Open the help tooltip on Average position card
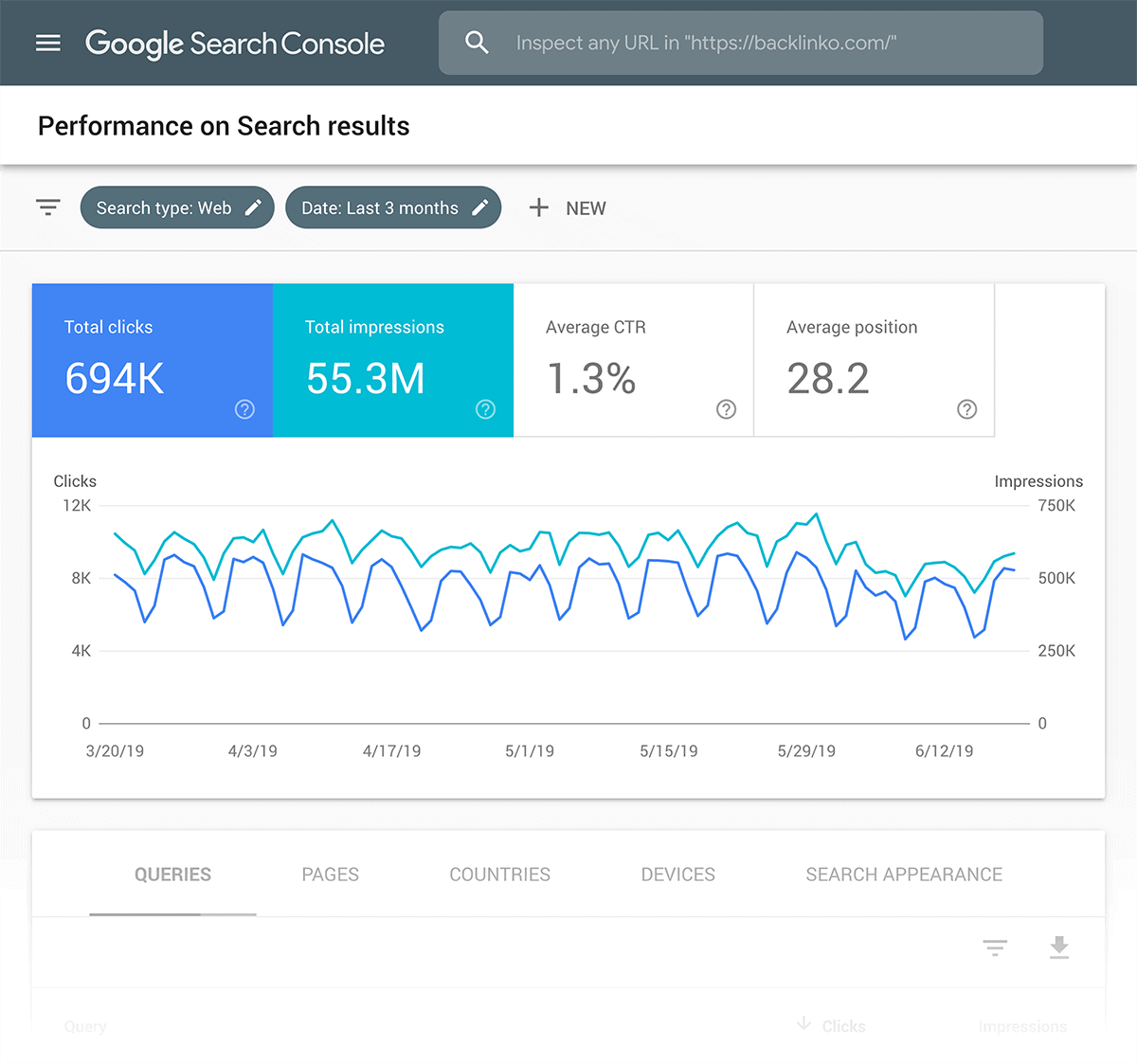Viewport: 1137px width, 1064px height. click(966, 409)
